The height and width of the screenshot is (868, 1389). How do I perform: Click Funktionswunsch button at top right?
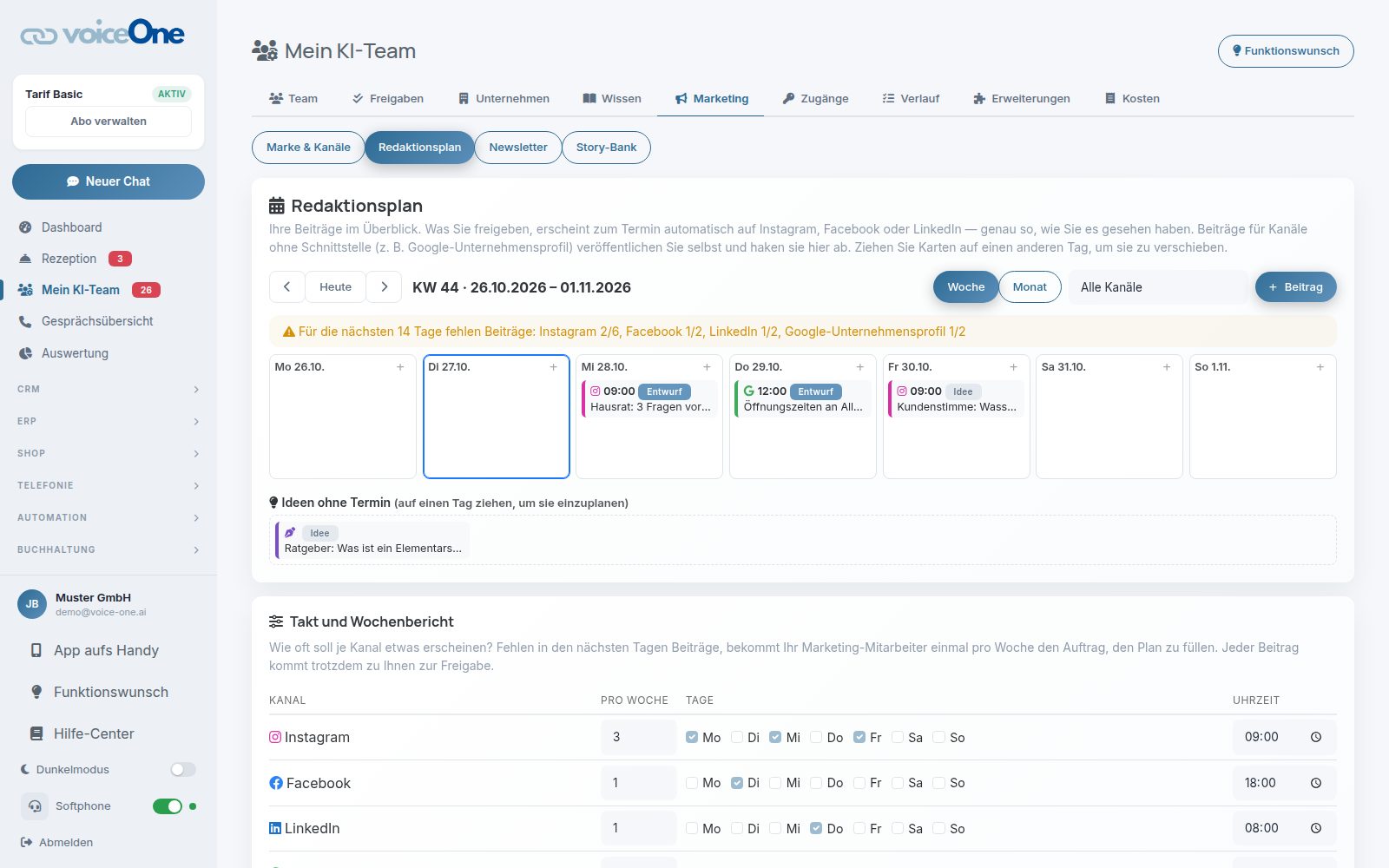click(1286, 51)
